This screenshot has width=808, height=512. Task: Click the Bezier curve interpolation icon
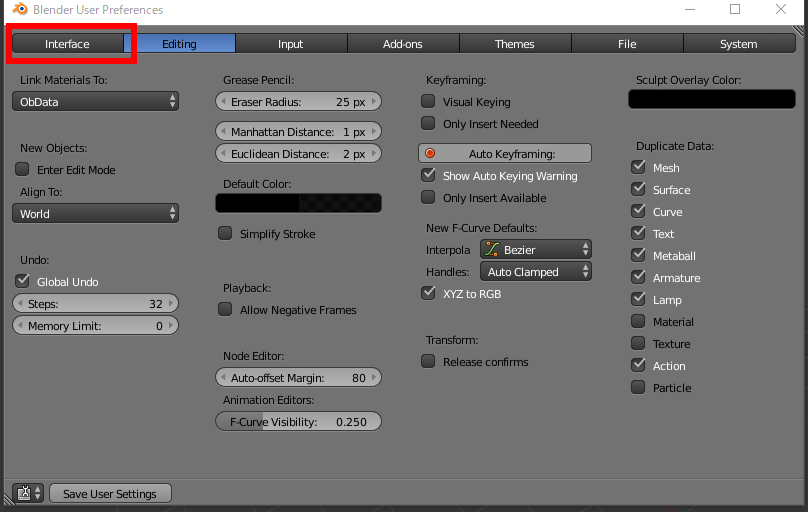(x=492, y=250)
